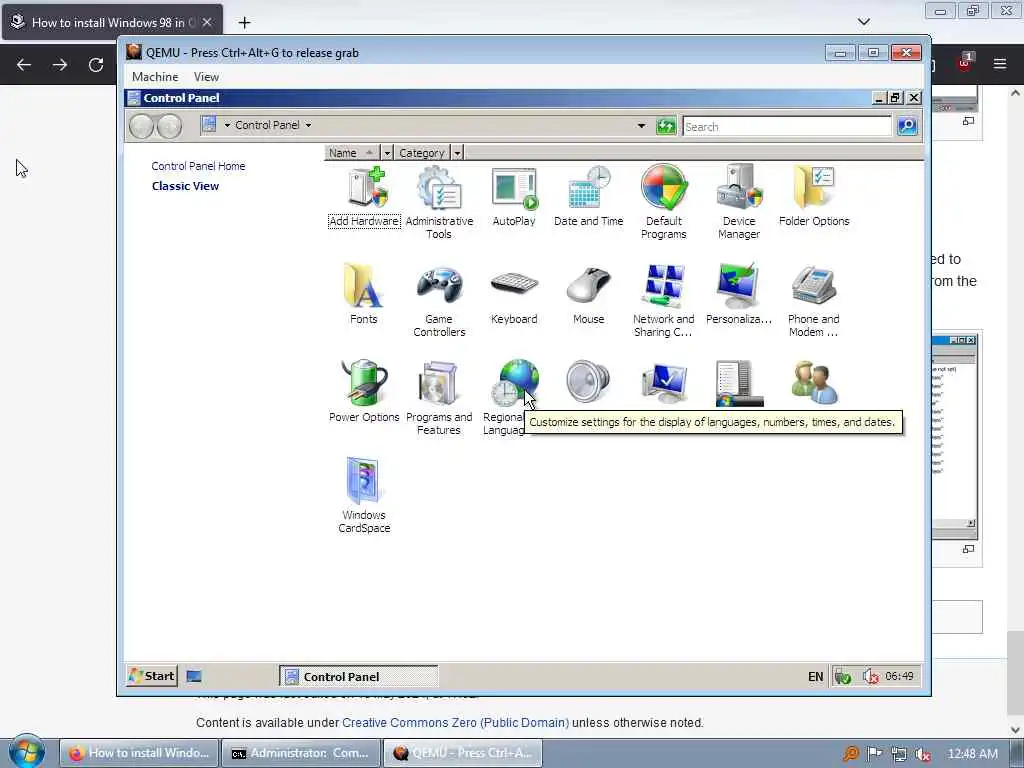Open a new browser tab
The height and width of the screenshot is (768, 1024).
(x=244, y=23)
